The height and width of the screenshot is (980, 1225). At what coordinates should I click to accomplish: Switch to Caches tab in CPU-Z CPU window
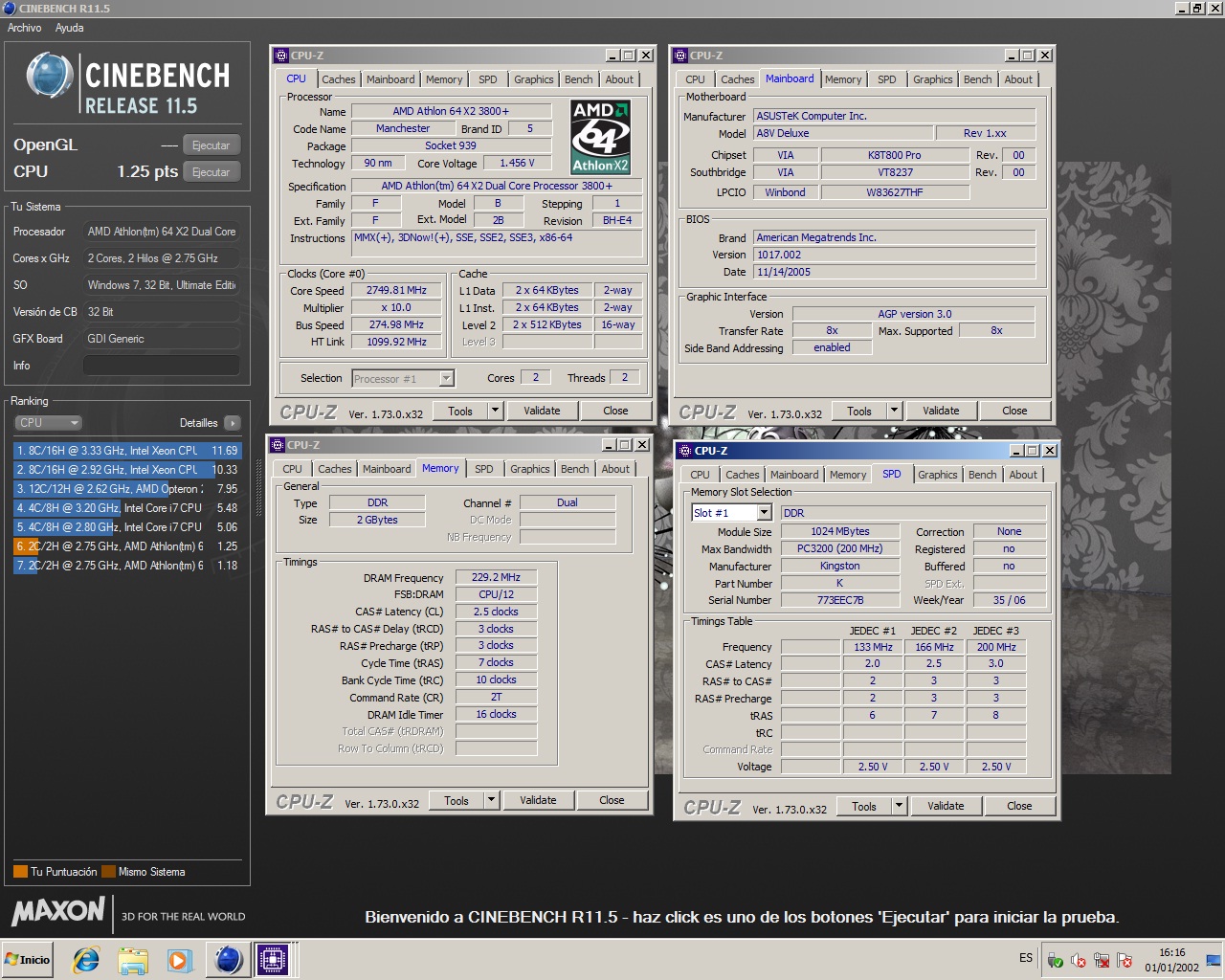338,79
